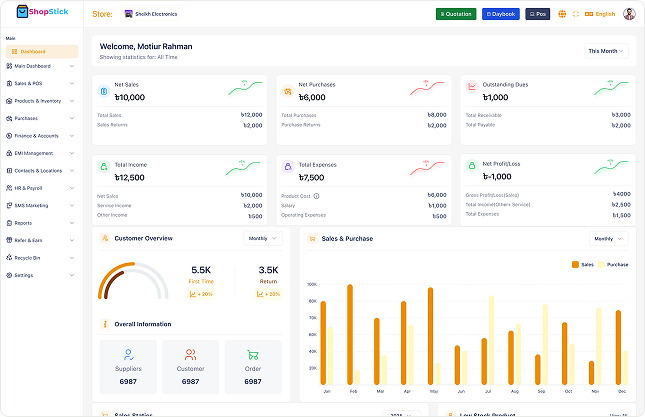This screenshot has height=417, width=645.
Task: Click the Net Sales card icon
Action: (x=104, y=91)
